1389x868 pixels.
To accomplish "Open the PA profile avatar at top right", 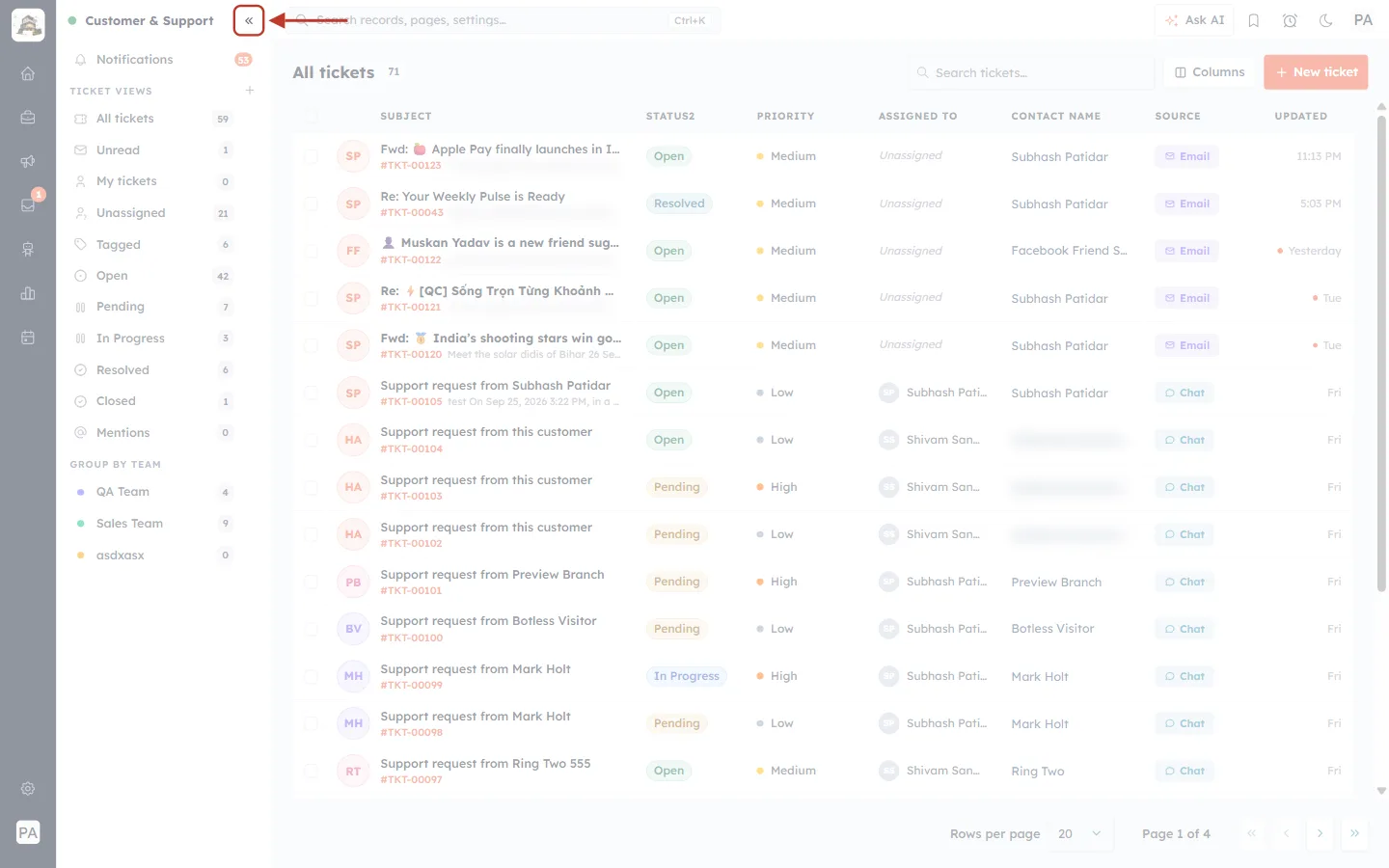I will 1363,20.
